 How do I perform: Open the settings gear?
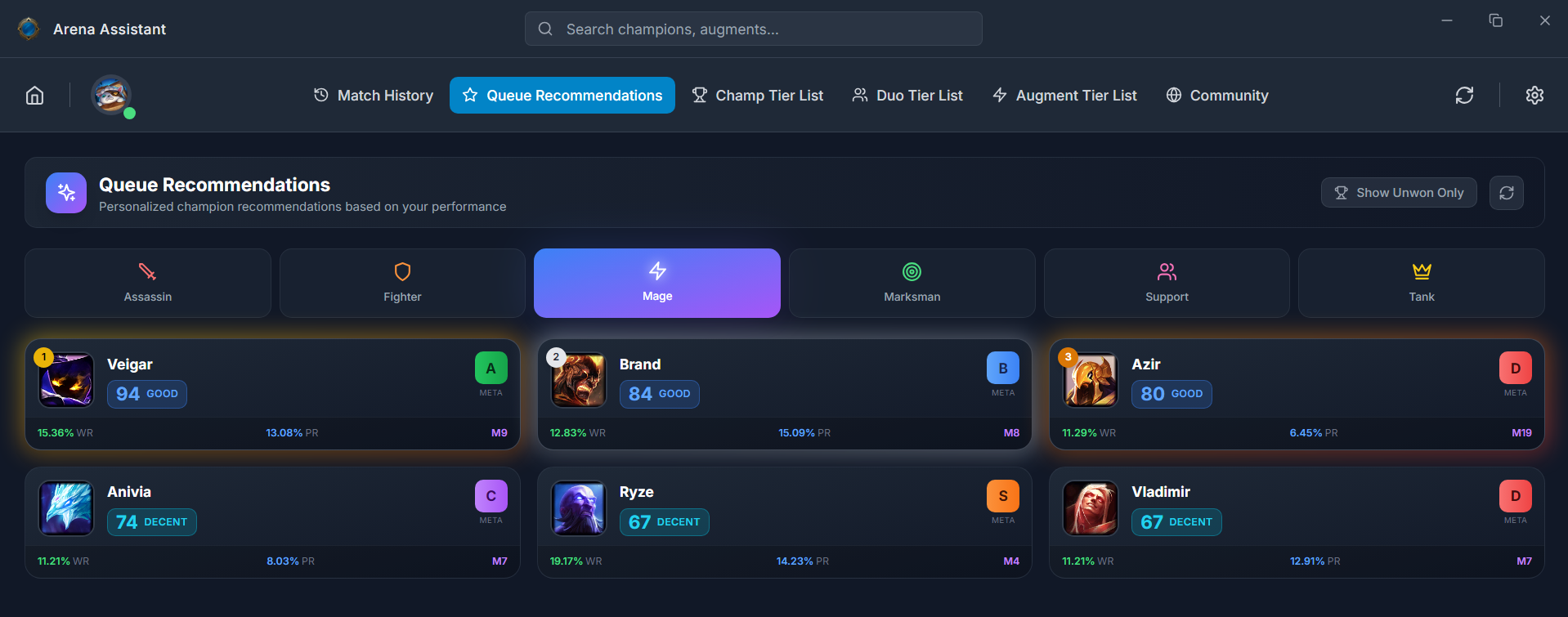(x=1534, y=96)
